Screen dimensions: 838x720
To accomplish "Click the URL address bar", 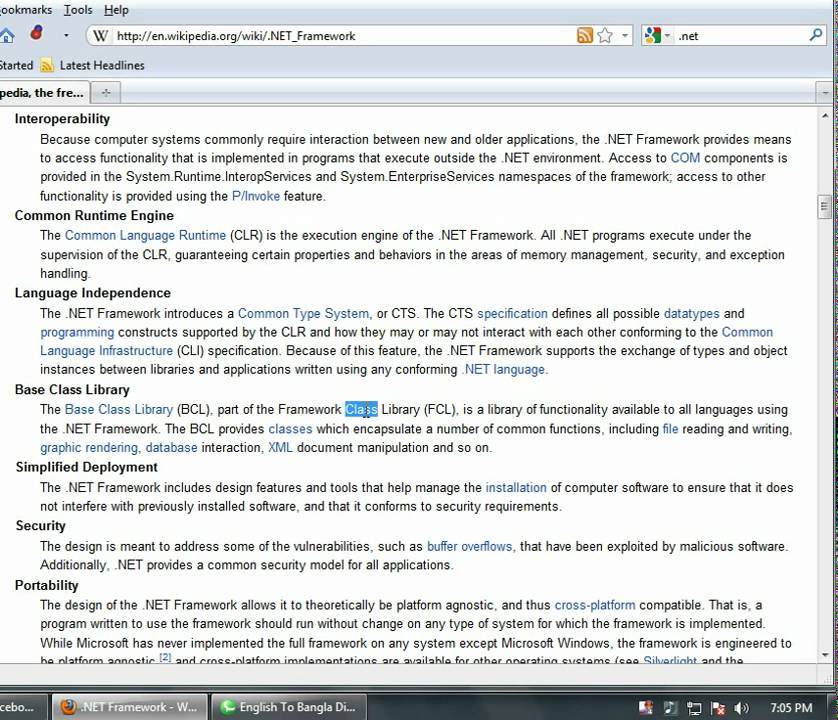I will pyautogui.click(x=342, y=36).
